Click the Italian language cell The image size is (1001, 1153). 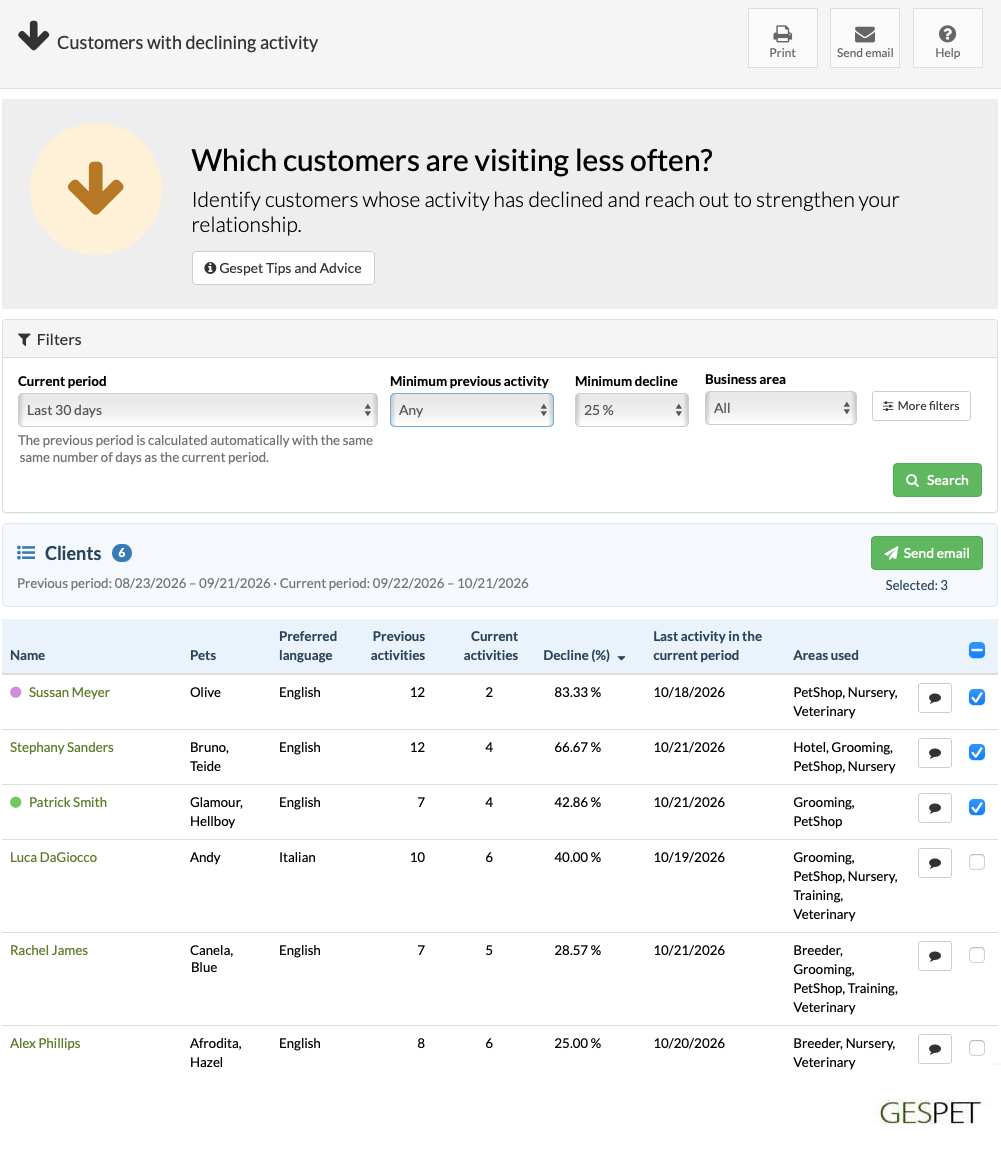(297, 857)
